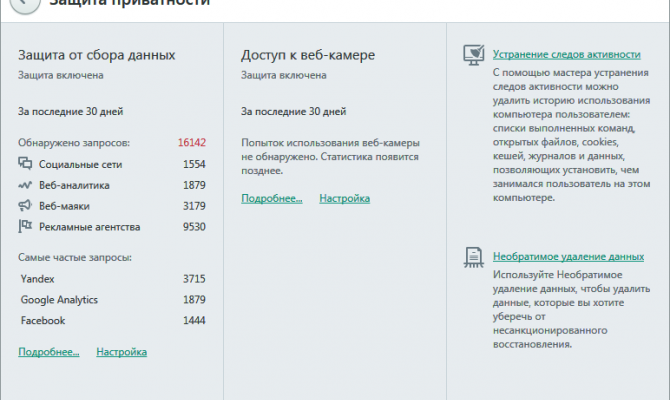This screenshot has width=670, height=400.
Task: Click the web analytics graph icon
Action: [x=25, y=185]
